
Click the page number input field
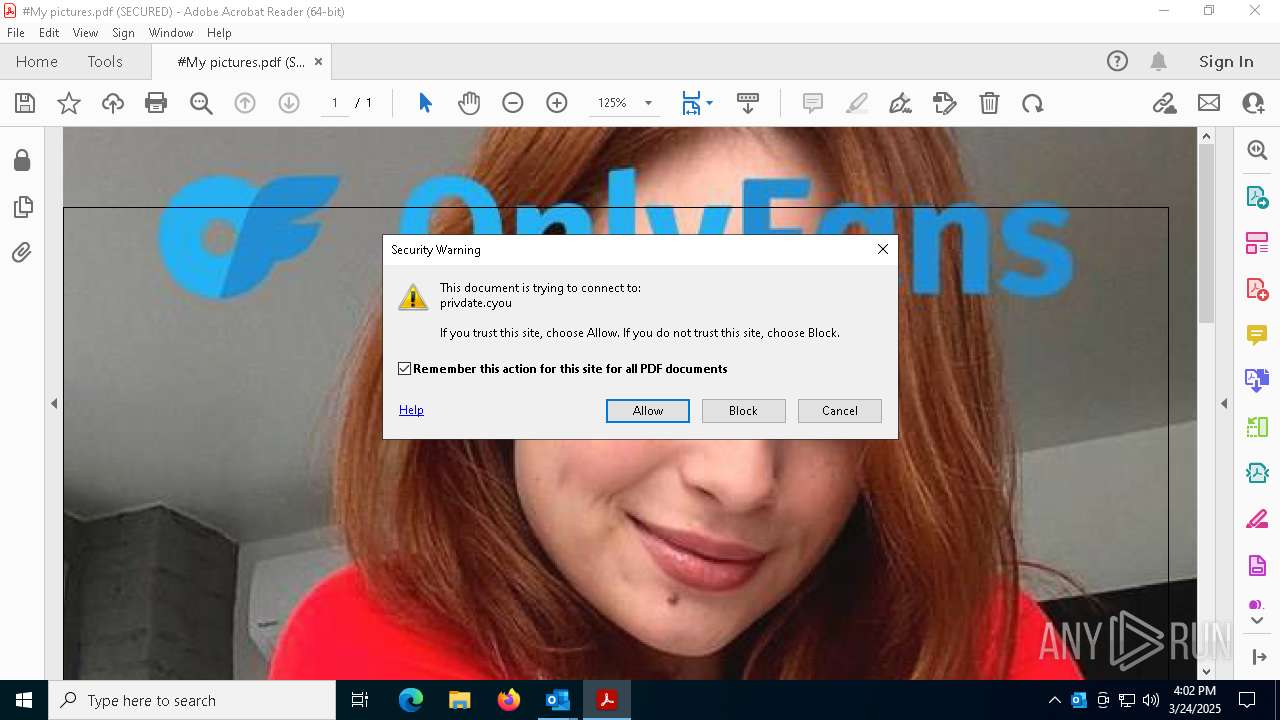coord(334,103)
